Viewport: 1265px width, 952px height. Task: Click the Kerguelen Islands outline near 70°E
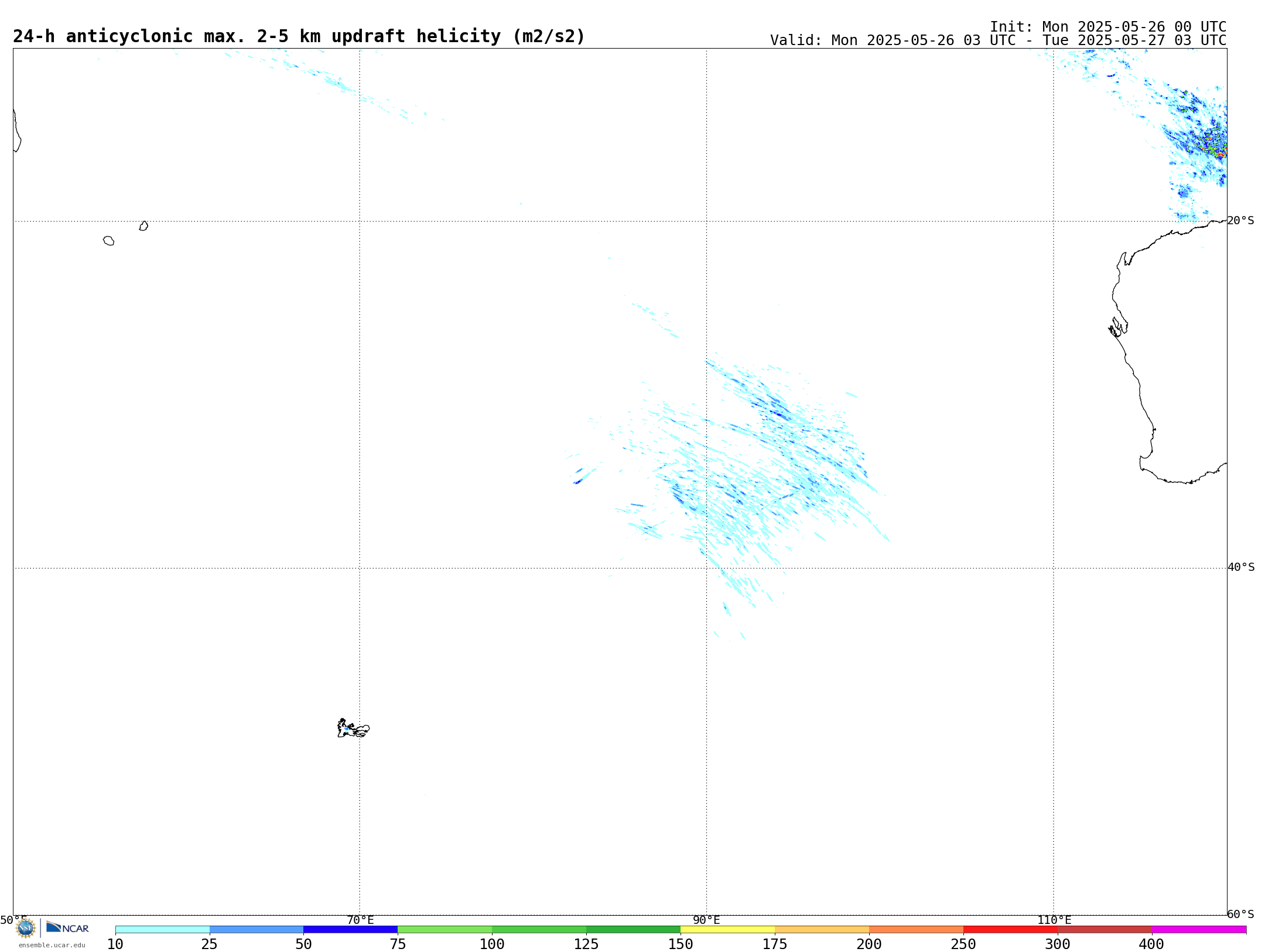tap(353, 728)
